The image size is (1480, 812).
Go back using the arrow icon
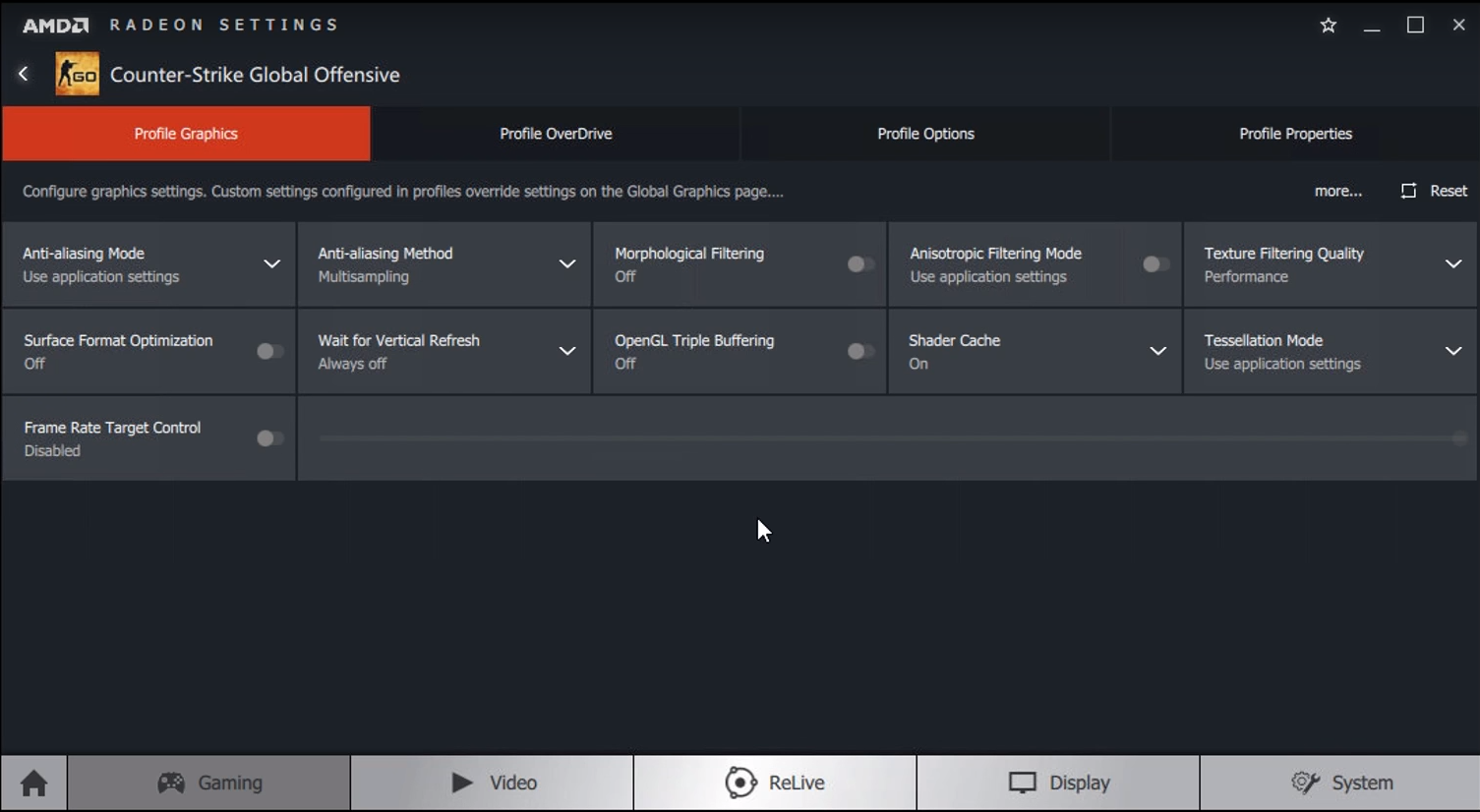pos(24,74)
